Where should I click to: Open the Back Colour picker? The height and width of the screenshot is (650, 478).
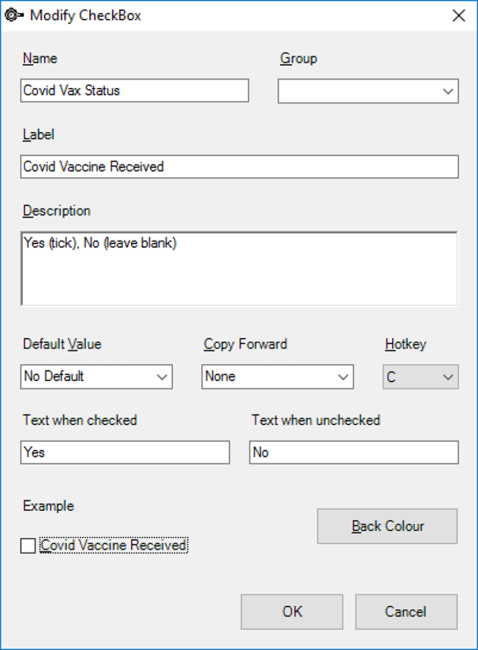[387, 526]
